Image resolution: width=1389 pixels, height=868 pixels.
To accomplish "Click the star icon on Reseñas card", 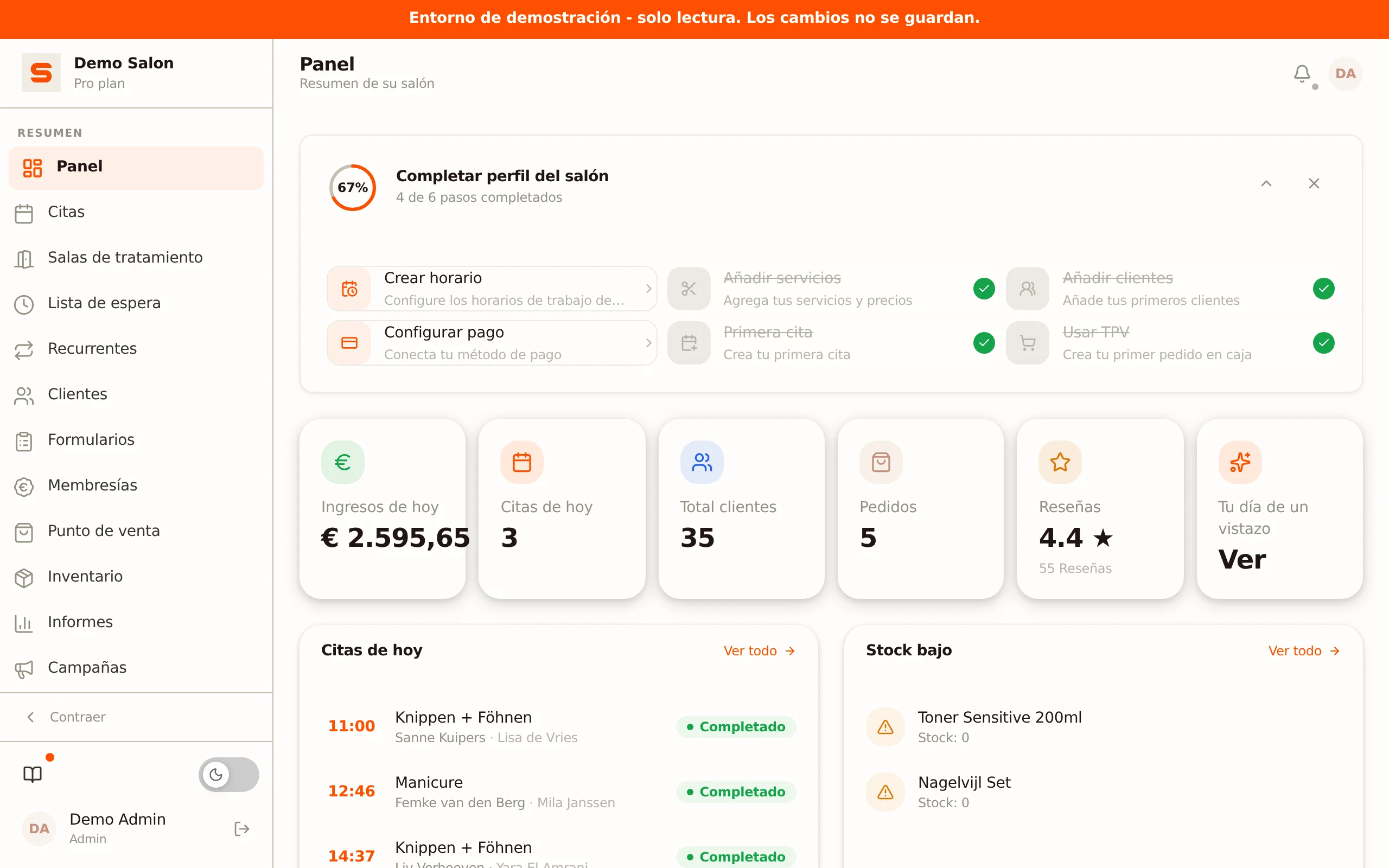I will [1060, 462].
